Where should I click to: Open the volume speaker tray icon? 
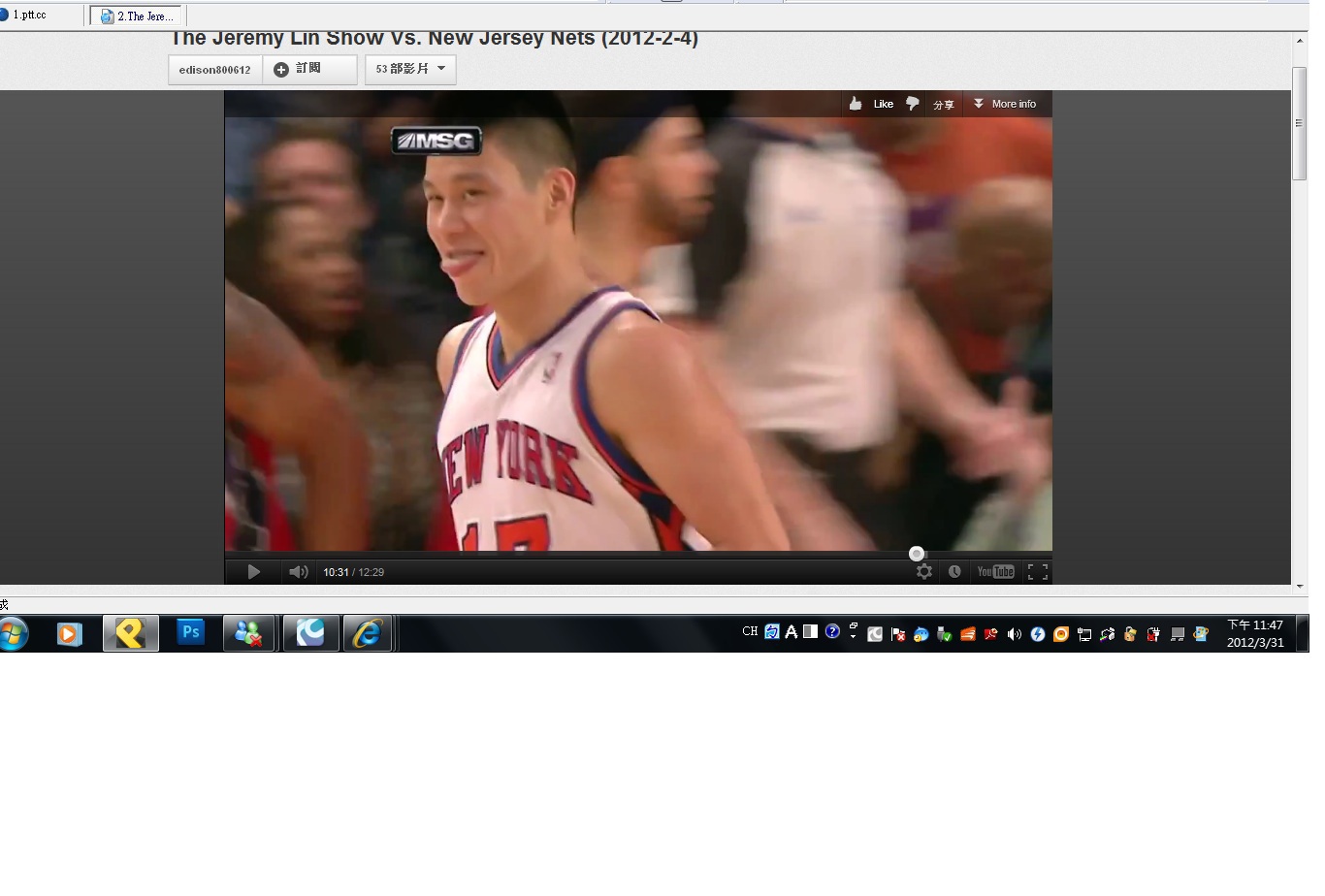coord(1014,634)
